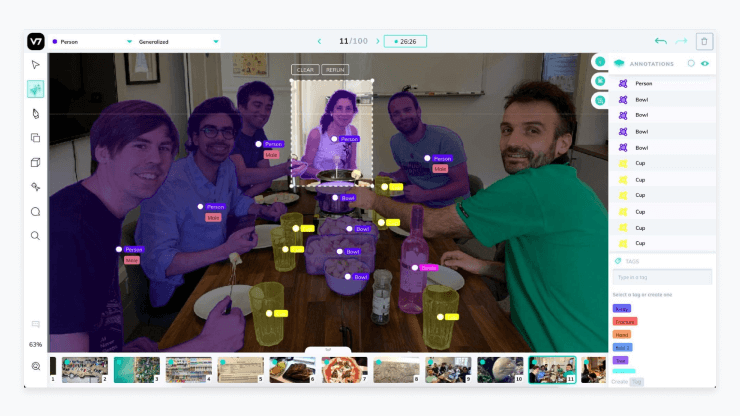Activate the Auto-Annotate magic tool
The width and height of the screenshot is (740, 416).
pyautogui.click(x=35, y=89)
